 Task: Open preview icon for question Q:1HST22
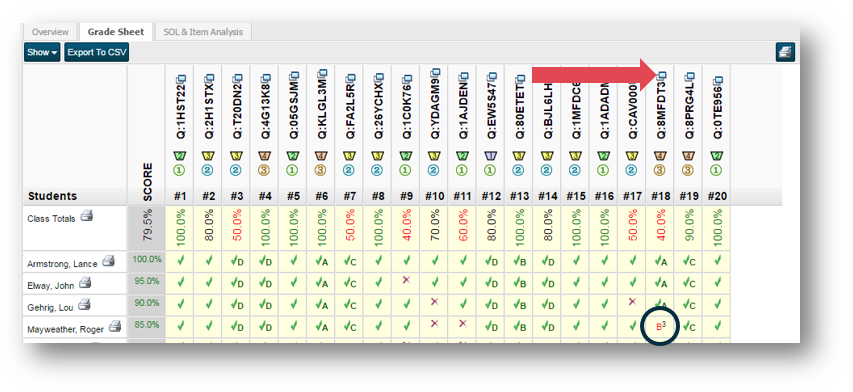point(181,78)
